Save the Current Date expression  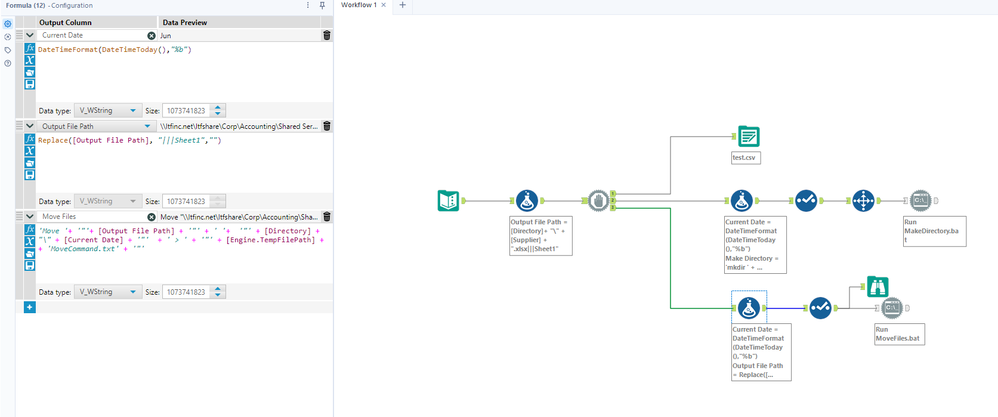[29, 84]
